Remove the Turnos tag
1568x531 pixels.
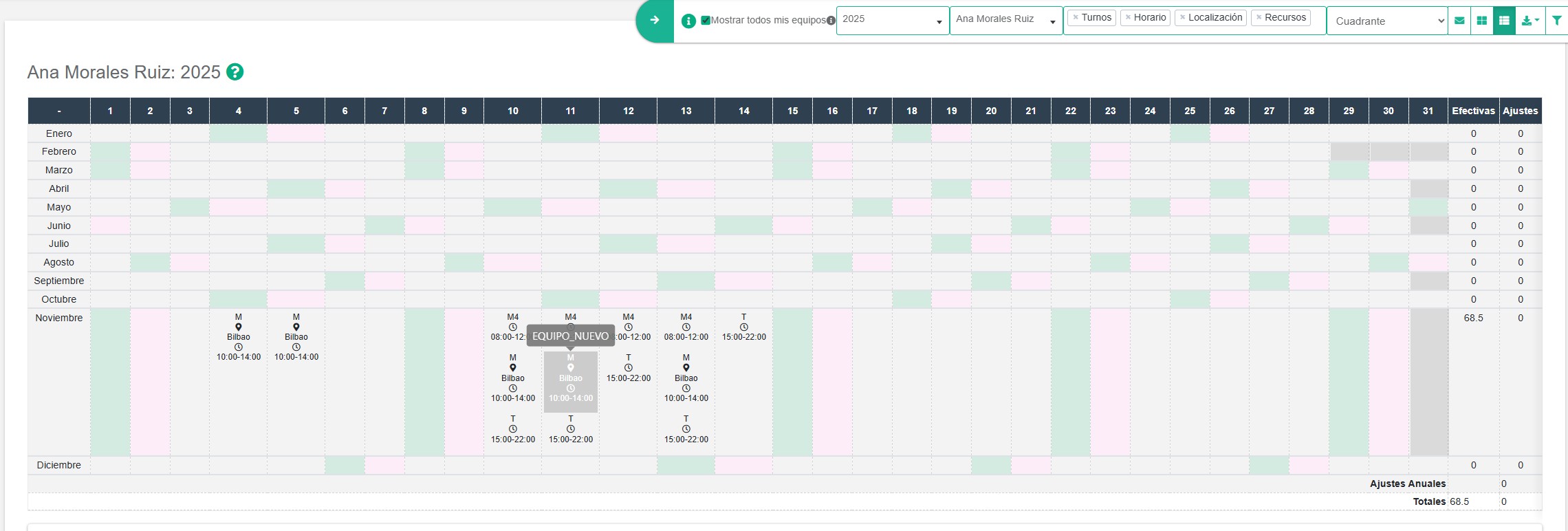coord(1076,18)
